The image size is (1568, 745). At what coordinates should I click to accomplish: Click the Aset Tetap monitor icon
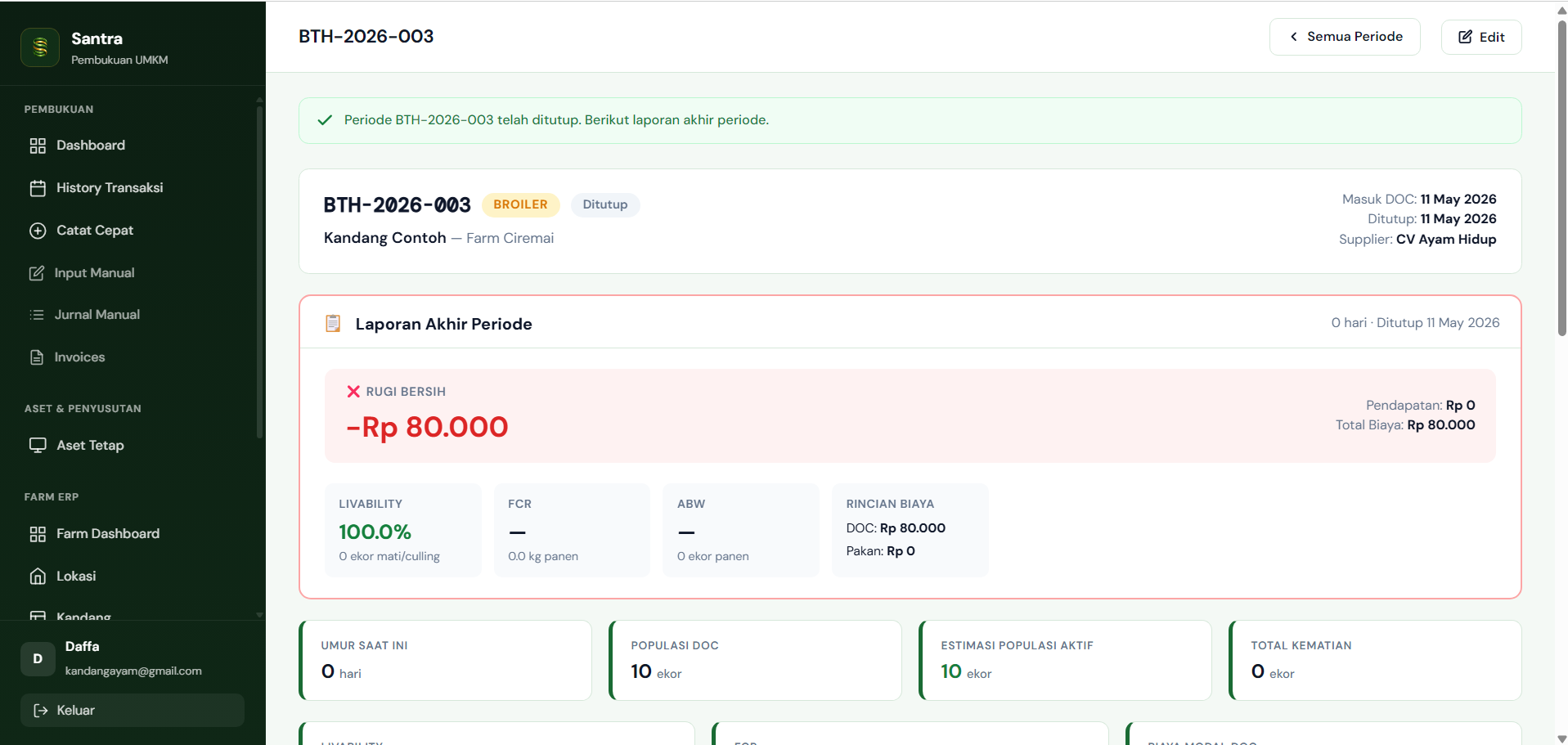pos(38,446)
